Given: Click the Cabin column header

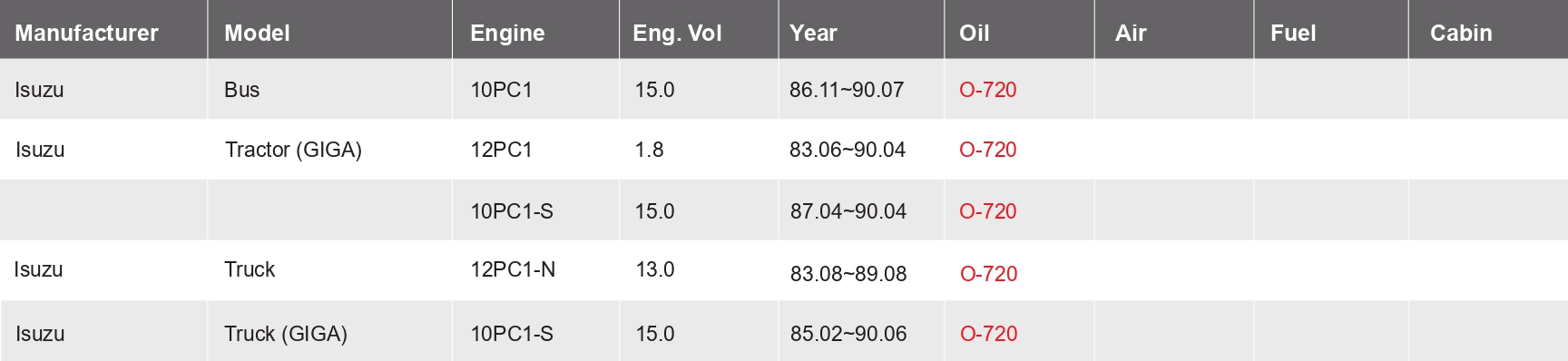Looking at the screenshot, I should 1461,34.
